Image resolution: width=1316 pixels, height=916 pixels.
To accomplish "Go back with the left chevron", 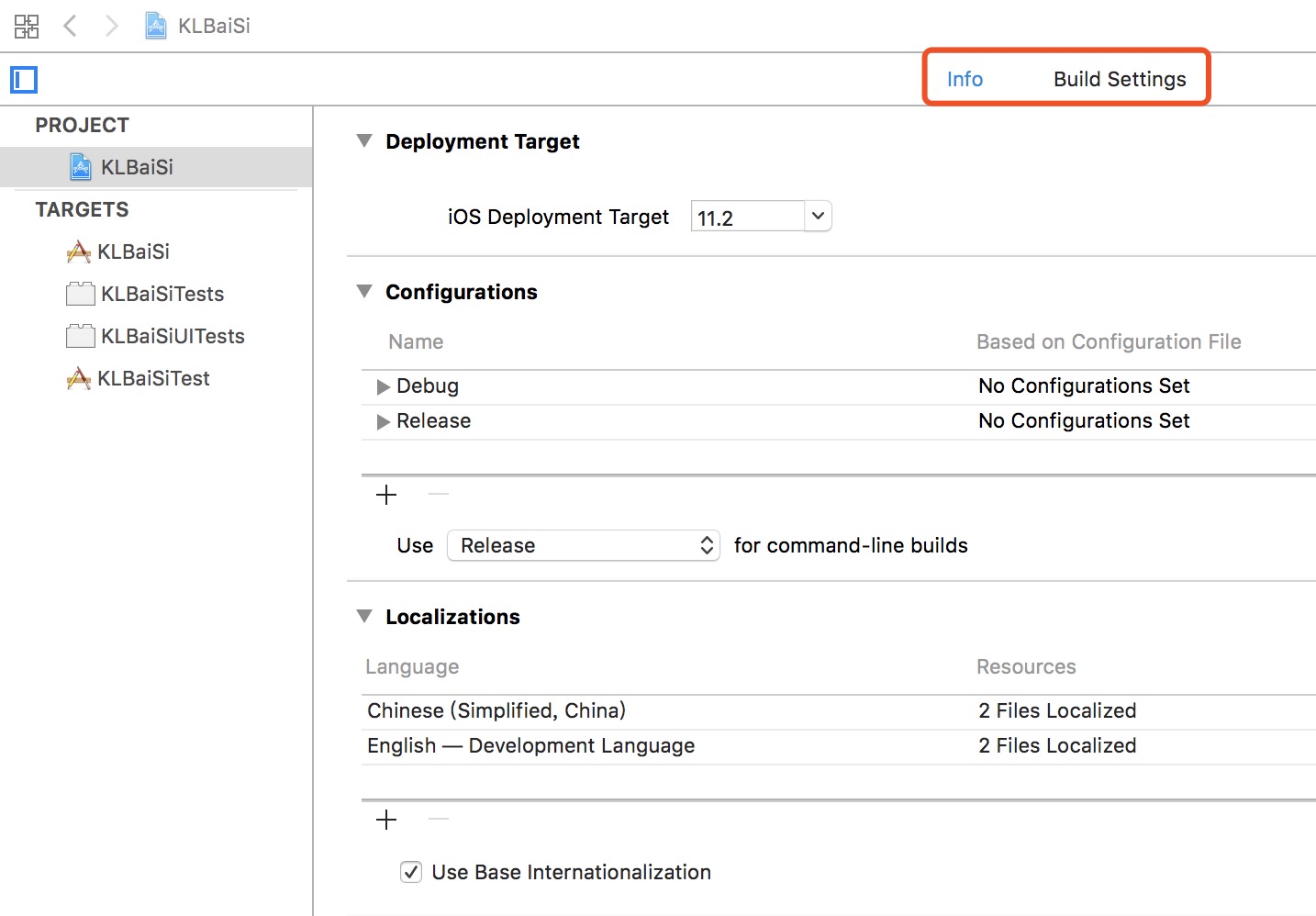I will click(70, 26).
